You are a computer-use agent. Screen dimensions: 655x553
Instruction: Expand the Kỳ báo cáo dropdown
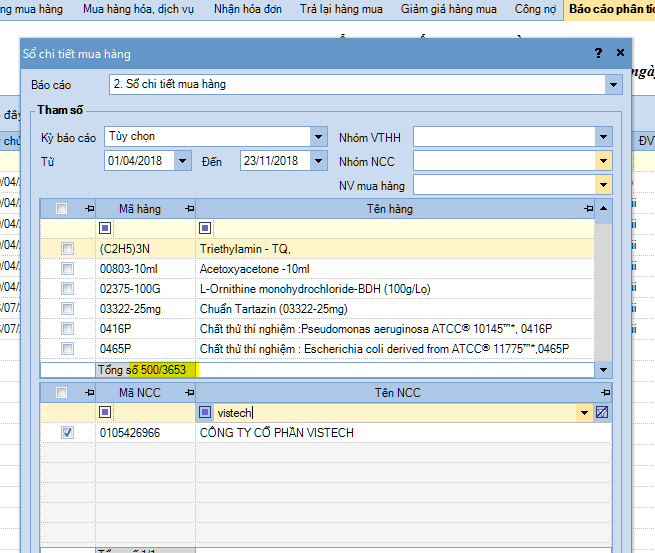(x=318, y=137)
